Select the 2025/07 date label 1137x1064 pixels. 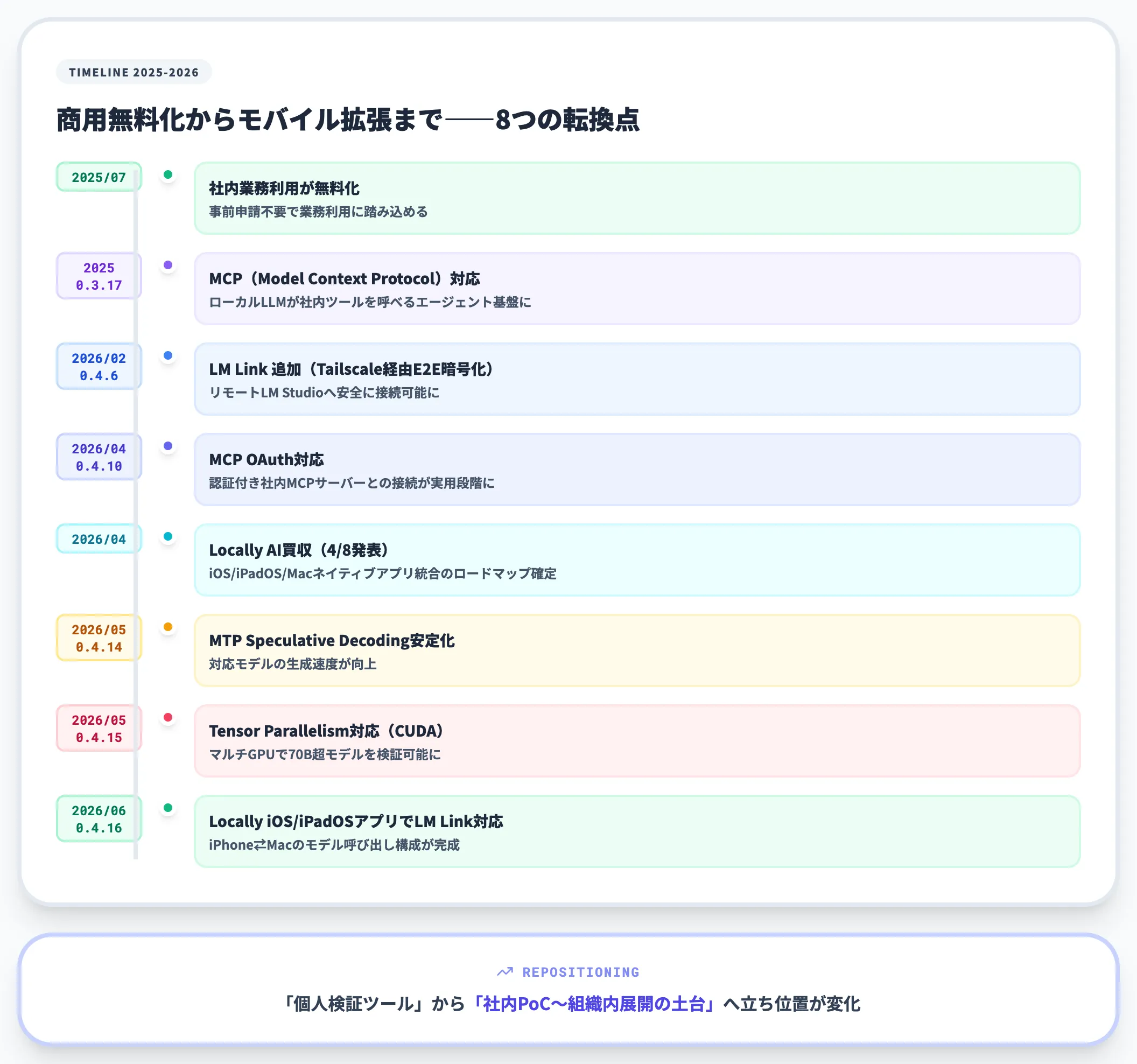99,177
